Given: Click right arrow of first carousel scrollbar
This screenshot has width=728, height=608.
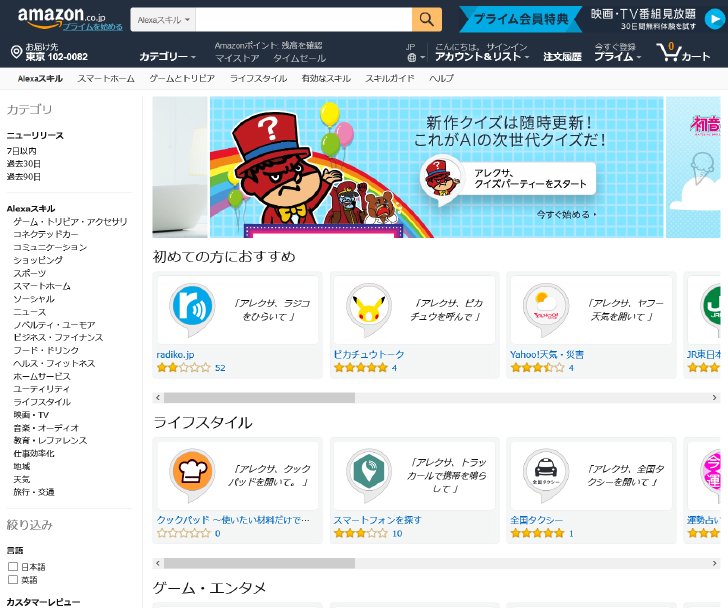Looking at the screenshot, I should pos(715,398).
